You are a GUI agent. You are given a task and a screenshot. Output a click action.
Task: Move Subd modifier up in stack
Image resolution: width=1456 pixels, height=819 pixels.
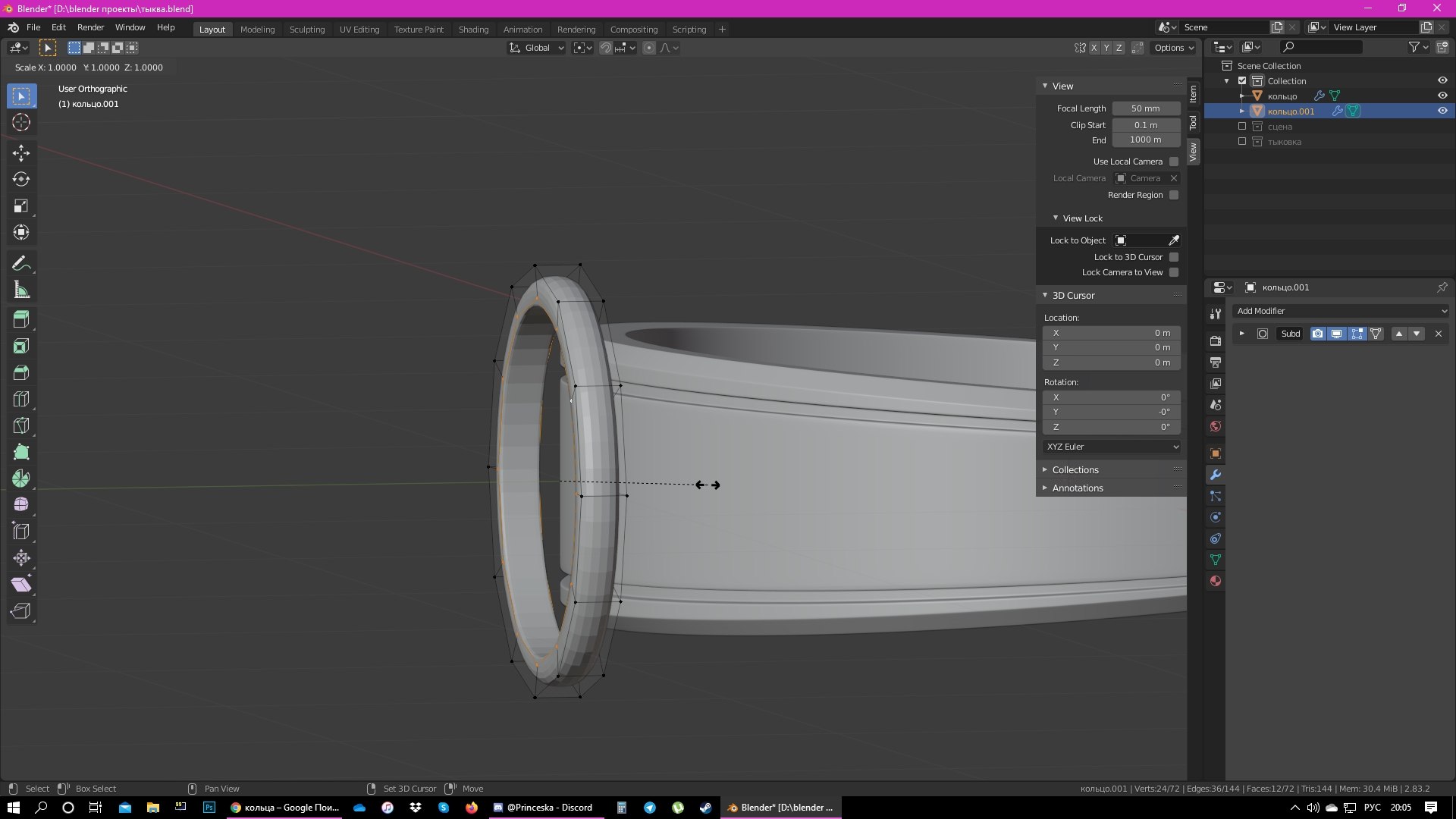coord(1399,334)
